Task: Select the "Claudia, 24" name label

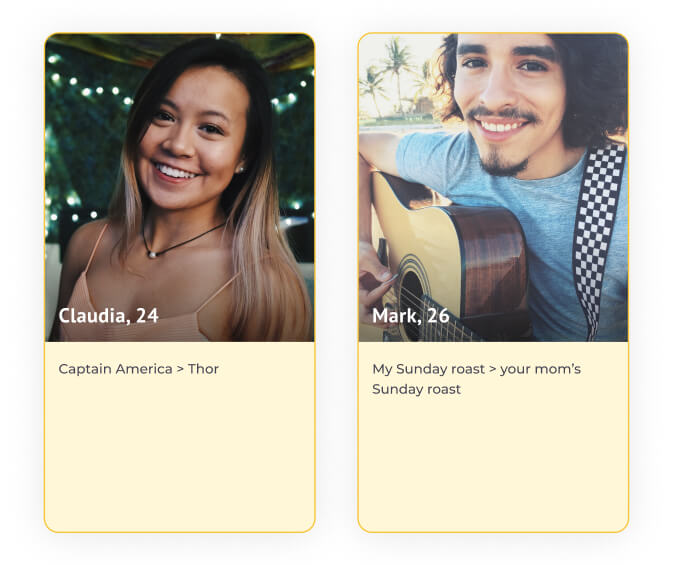Action: click(x=109, y=316)
